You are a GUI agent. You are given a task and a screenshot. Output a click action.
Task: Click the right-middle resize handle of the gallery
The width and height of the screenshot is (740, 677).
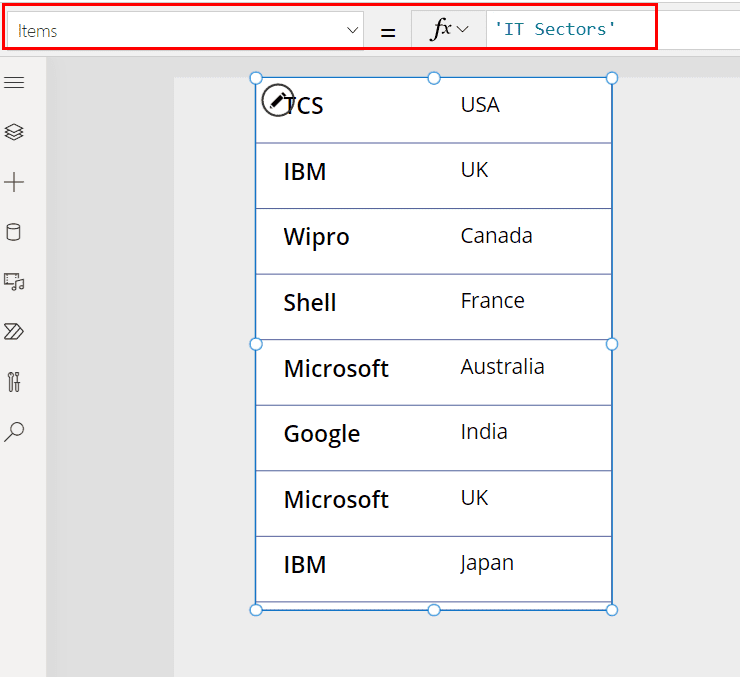coord(612,344)
